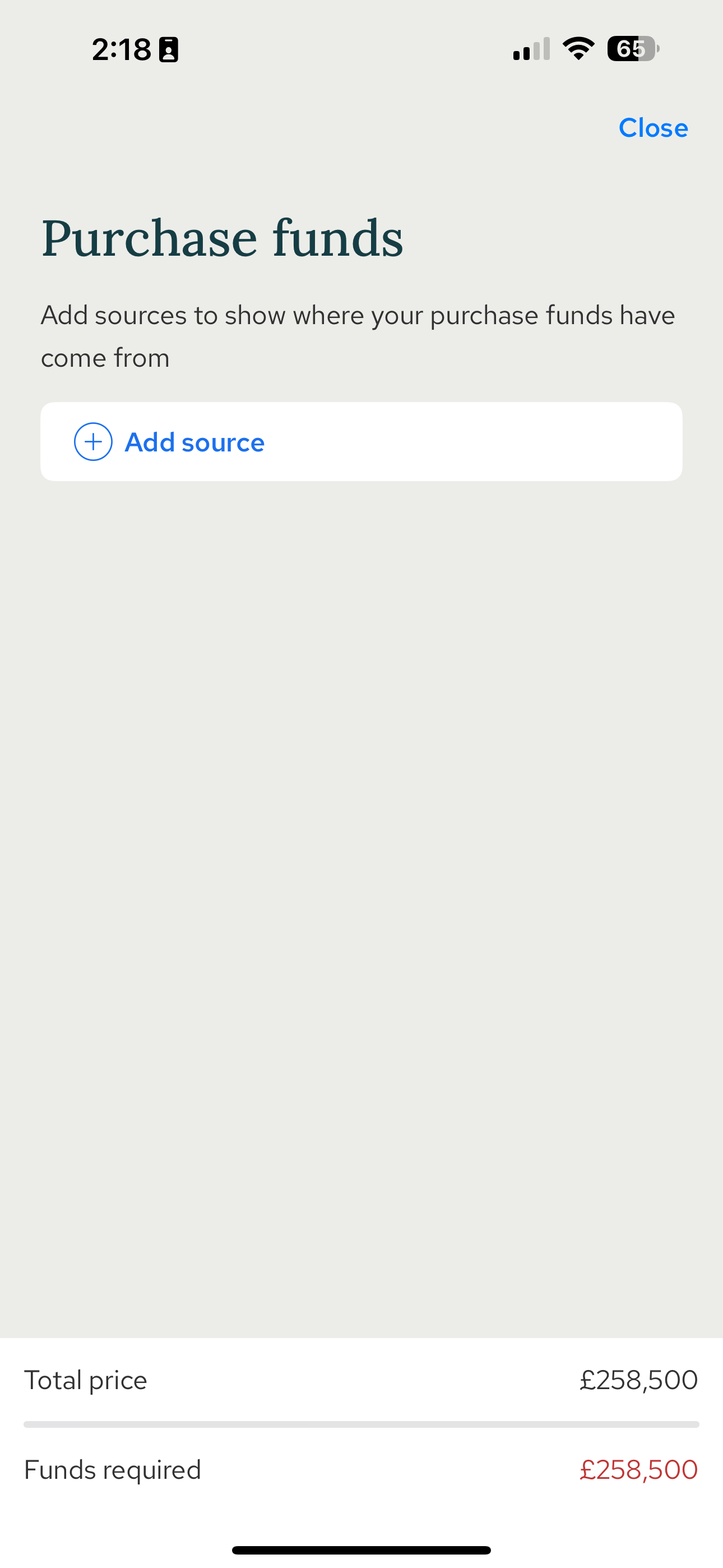Click the 'Add source' label text
723x1568 pixels.
pos(194,442)
